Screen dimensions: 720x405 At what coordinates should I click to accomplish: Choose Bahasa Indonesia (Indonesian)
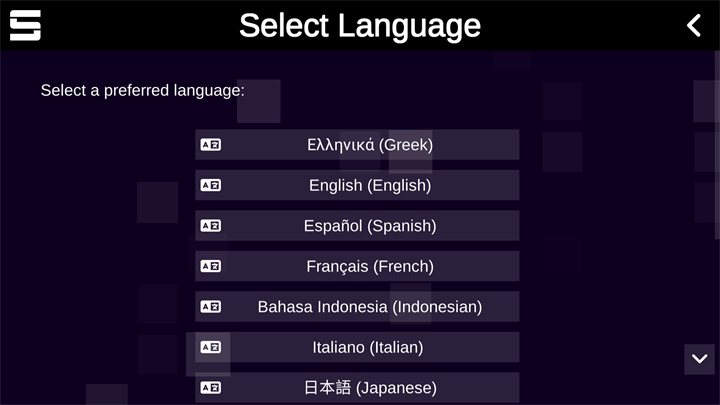370,307
